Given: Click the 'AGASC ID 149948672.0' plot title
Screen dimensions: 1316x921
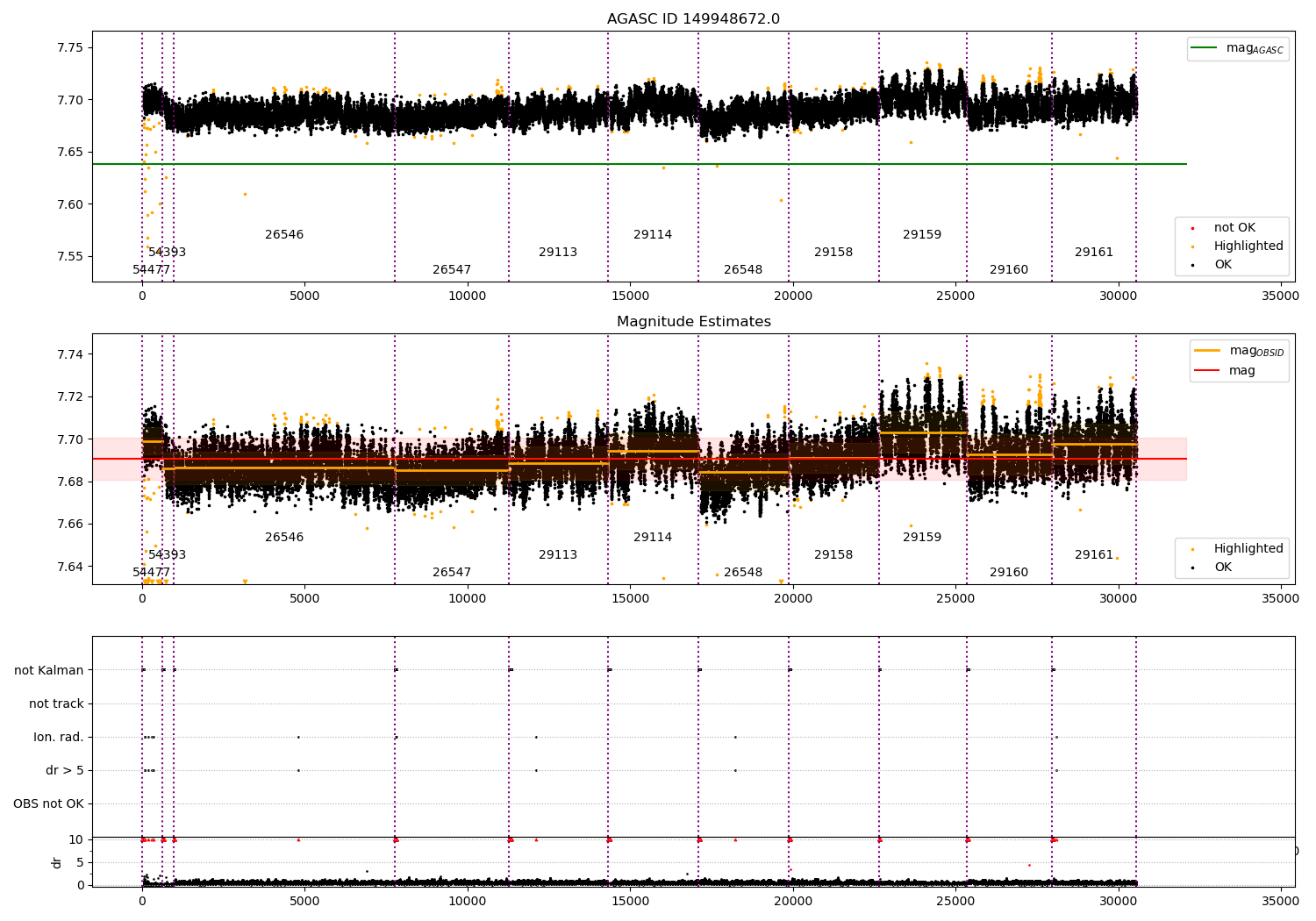Looking at the screenshot, I should 693,19.
